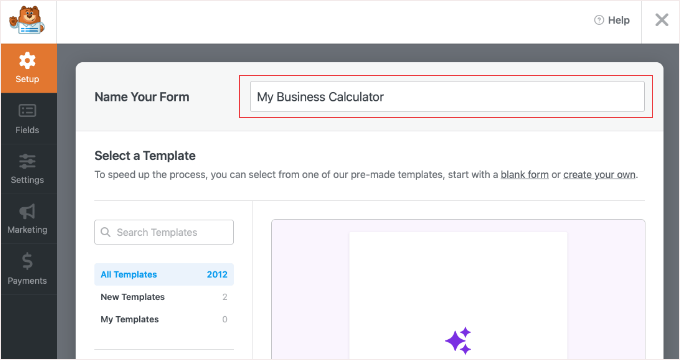Open the Payments dollar sign icon
The image size is (680, 360).
pos(27,262)
